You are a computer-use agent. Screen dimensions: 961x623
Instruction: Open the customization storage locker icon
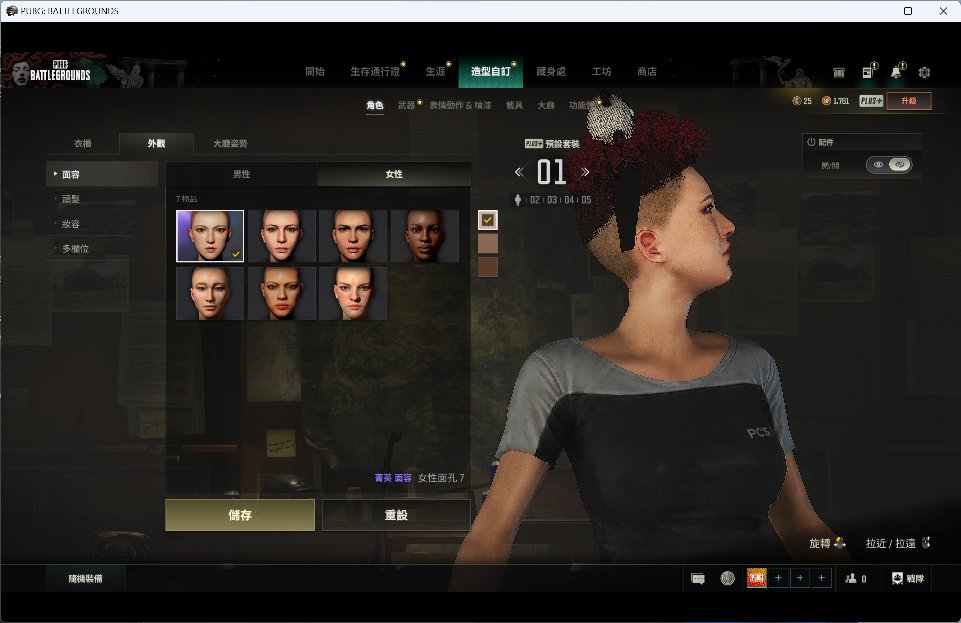click(838, 72)
